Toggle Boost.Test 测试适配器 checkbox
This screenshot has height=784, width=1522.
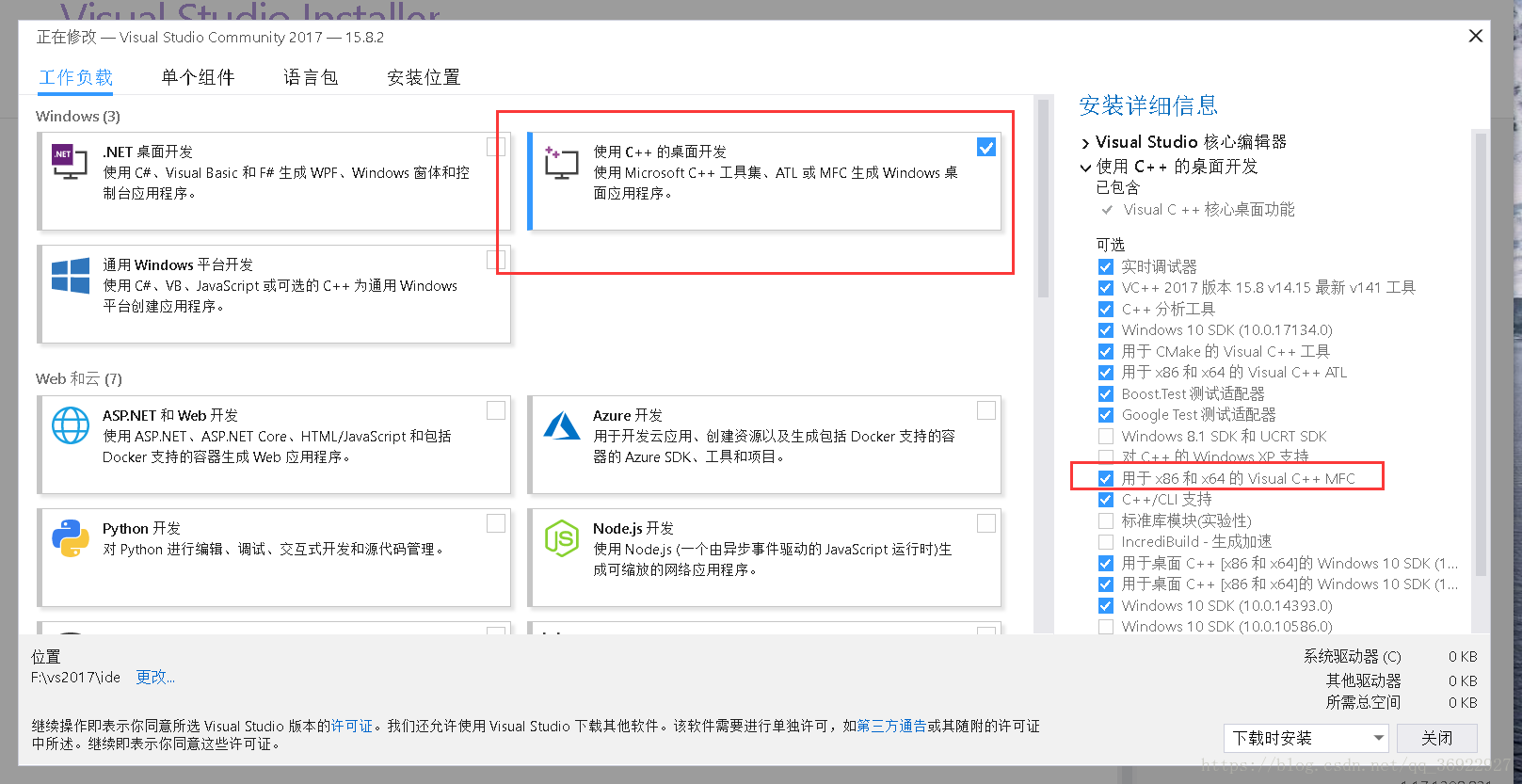1106,393
